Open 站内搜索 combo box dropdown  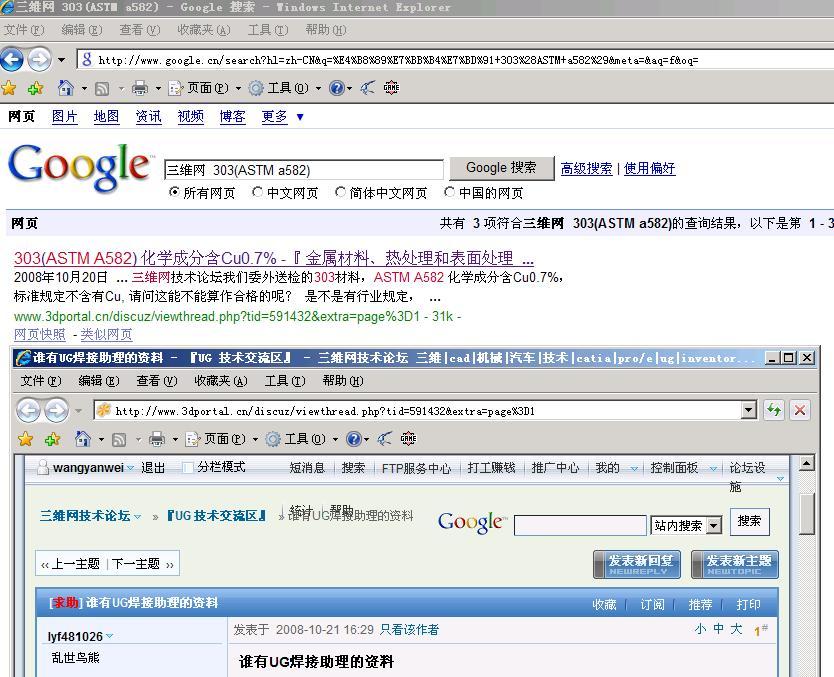point(714,525)
